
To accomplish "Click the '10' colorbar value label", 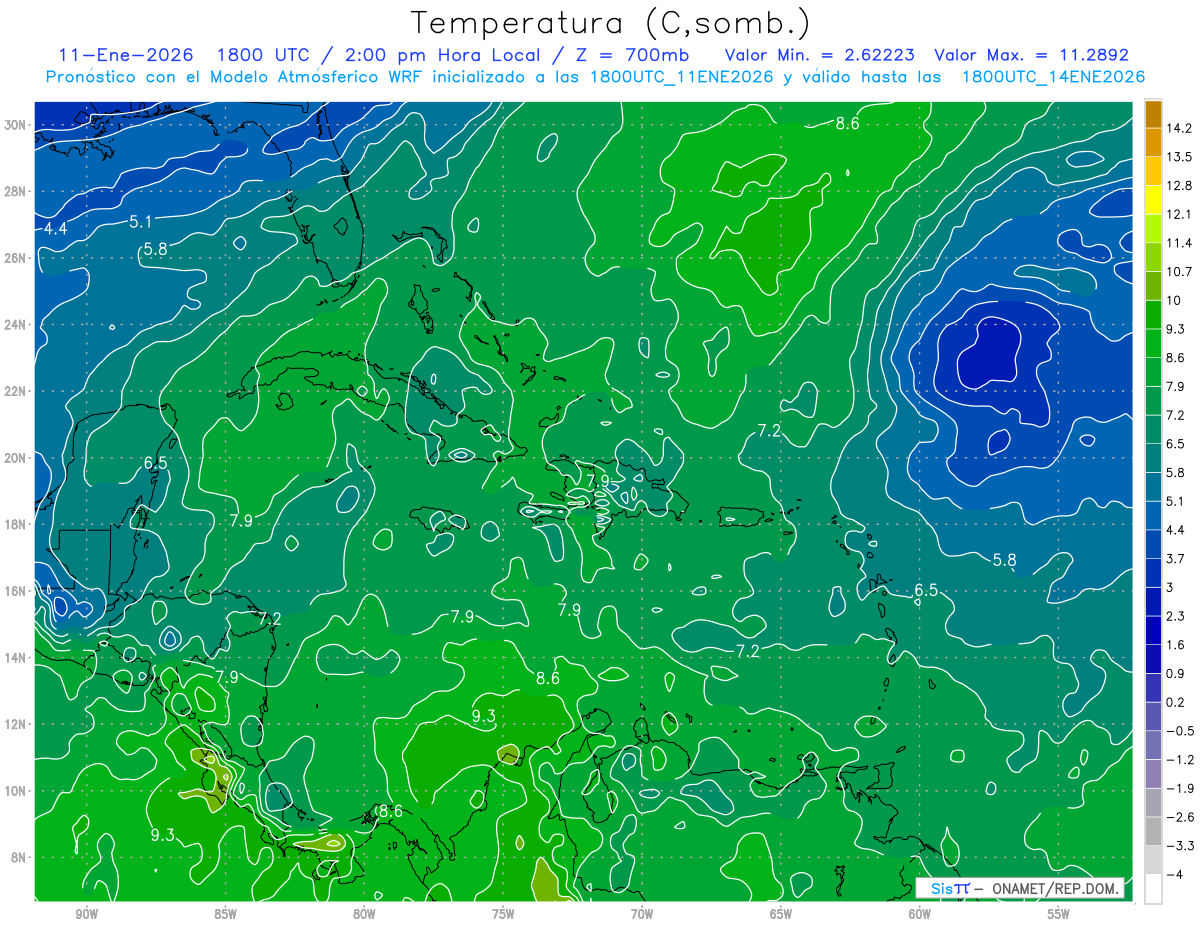I will click(x=1175, y=300).
